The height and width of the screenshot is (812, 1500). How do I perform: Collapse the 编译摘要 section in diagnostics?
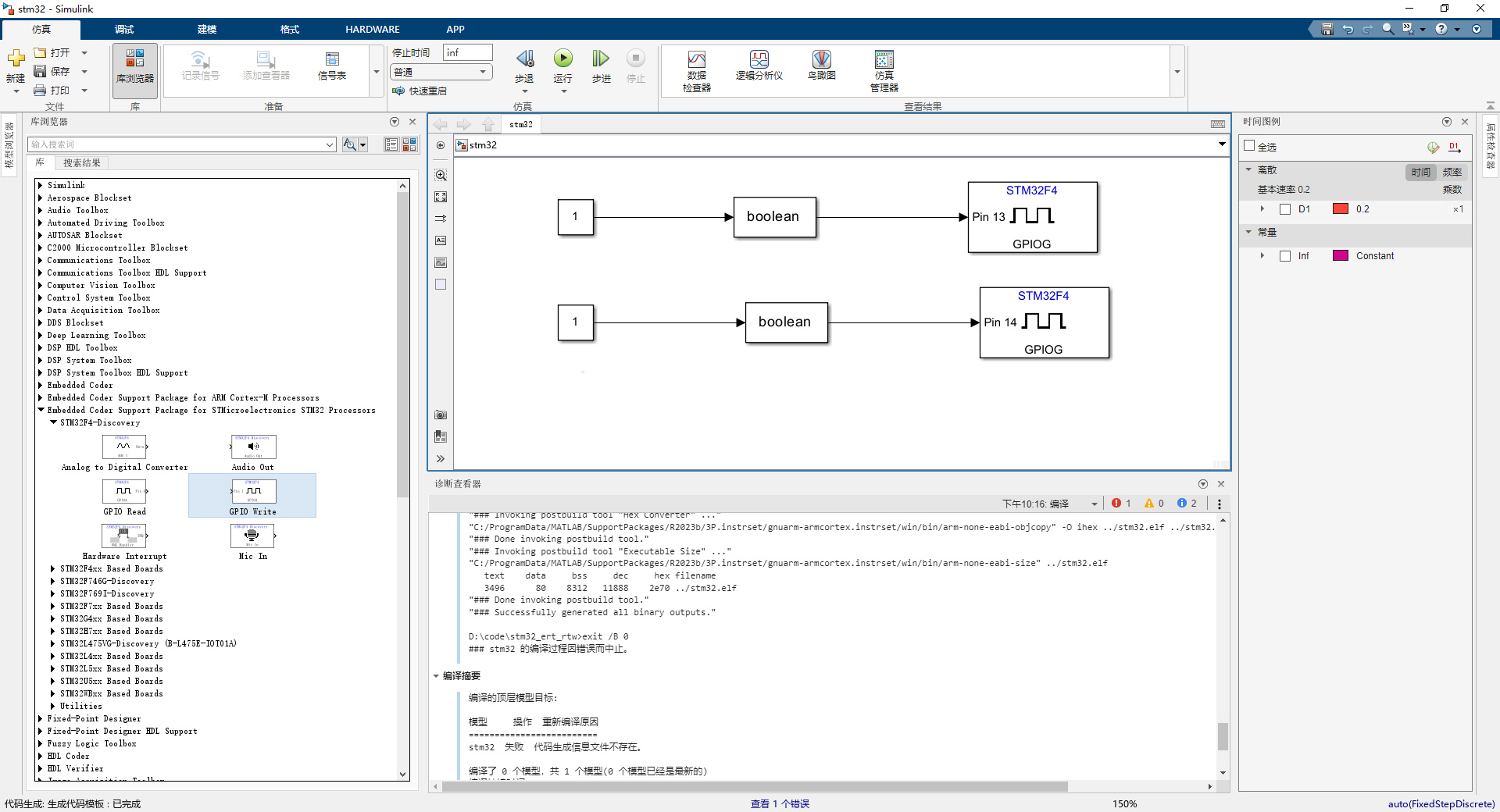(436, 676)
